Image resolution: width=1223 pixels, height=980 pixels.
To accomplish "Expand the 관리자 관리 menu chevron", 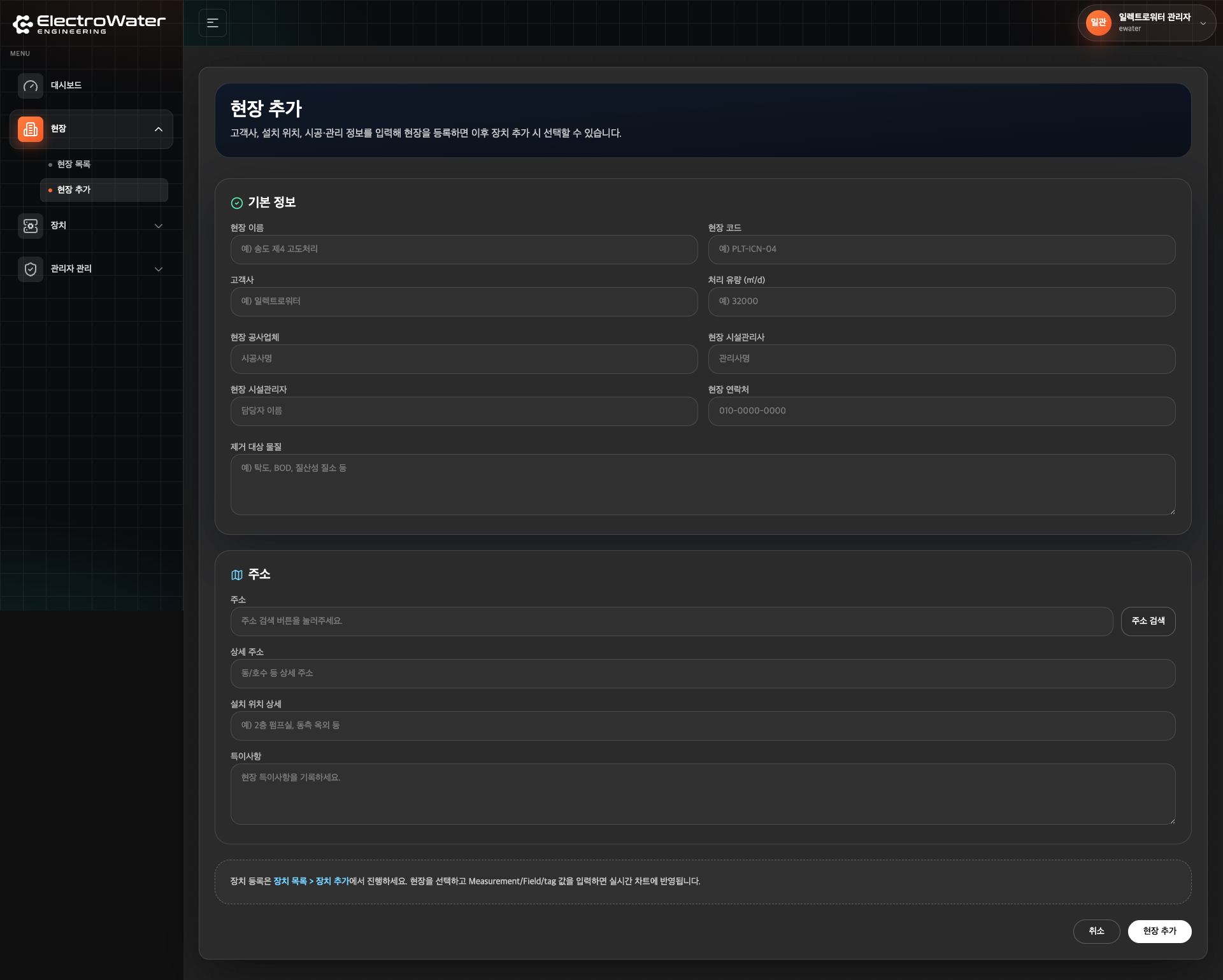I will point(159,269).
